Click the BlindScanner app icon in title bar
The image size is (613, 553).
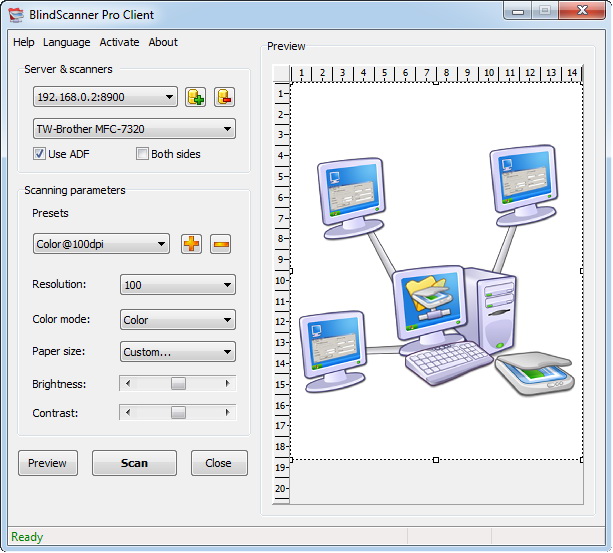click(15, 11)
